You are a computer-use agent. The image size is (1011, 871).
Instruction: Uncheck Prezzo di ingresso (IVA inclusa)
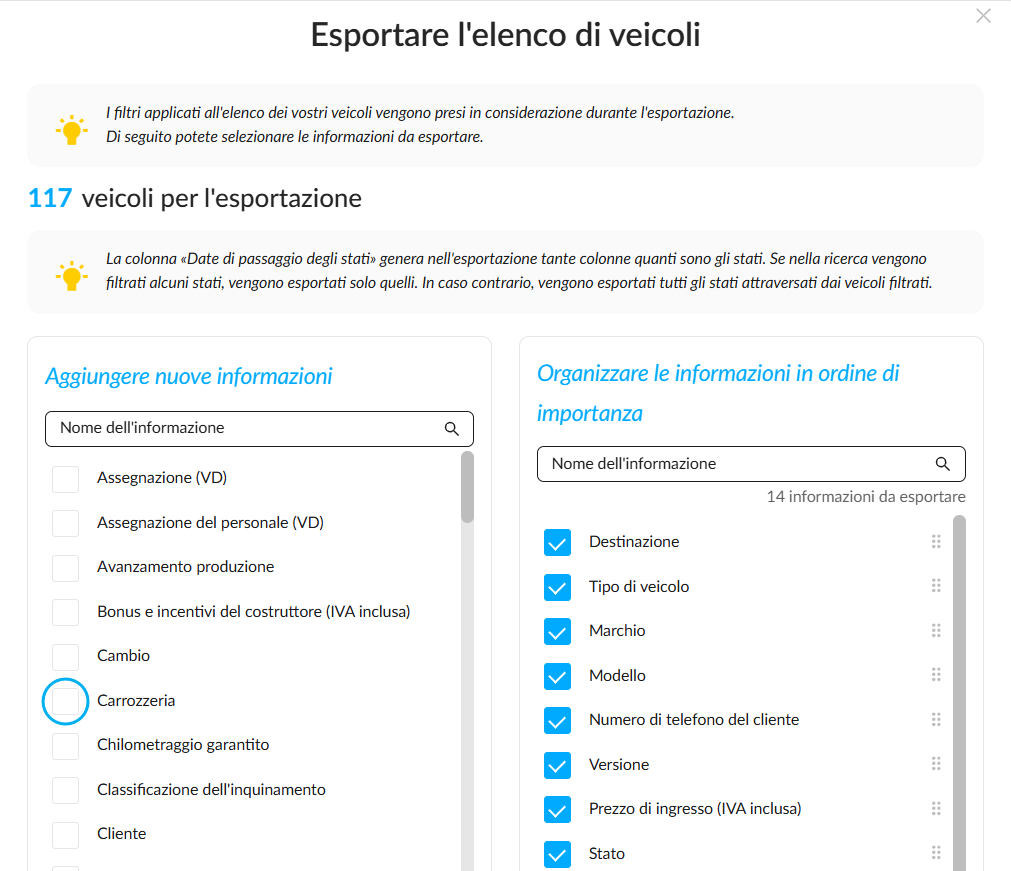pyautogui.click(x=557, y=809)
